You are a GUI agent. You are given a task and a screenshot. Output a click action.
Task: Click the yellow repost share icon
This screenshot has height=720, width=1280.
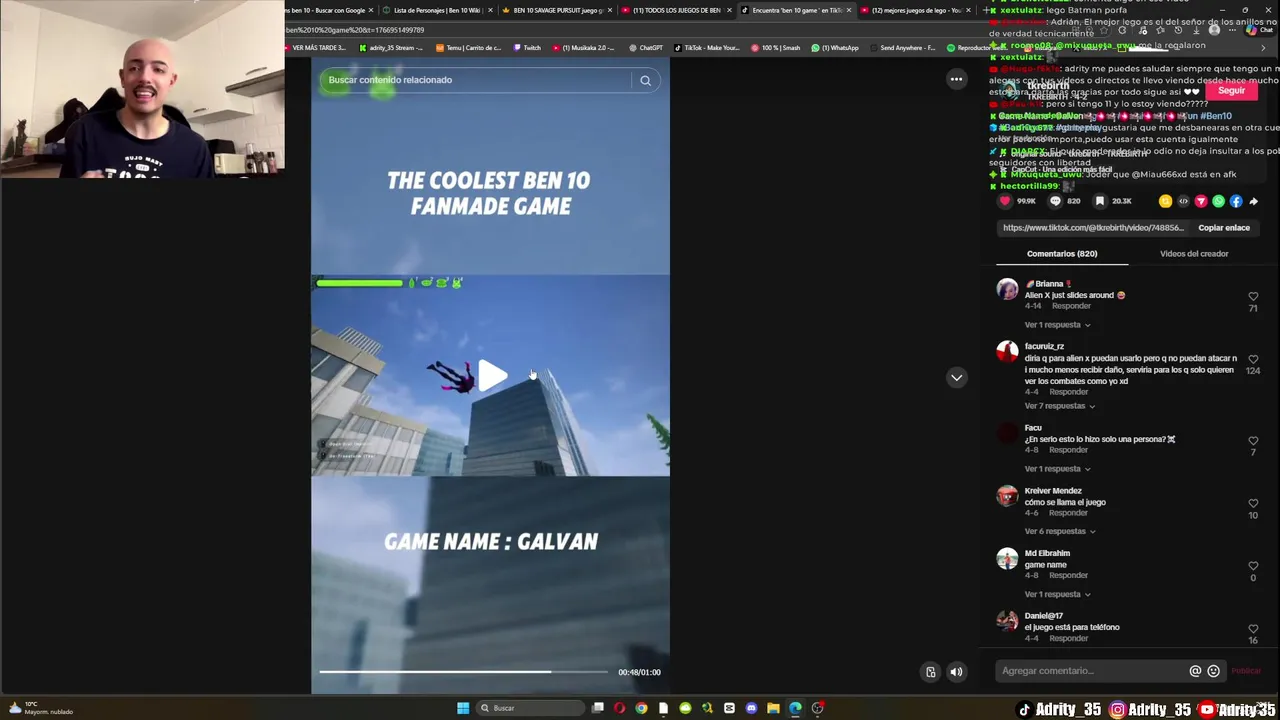1165,201
